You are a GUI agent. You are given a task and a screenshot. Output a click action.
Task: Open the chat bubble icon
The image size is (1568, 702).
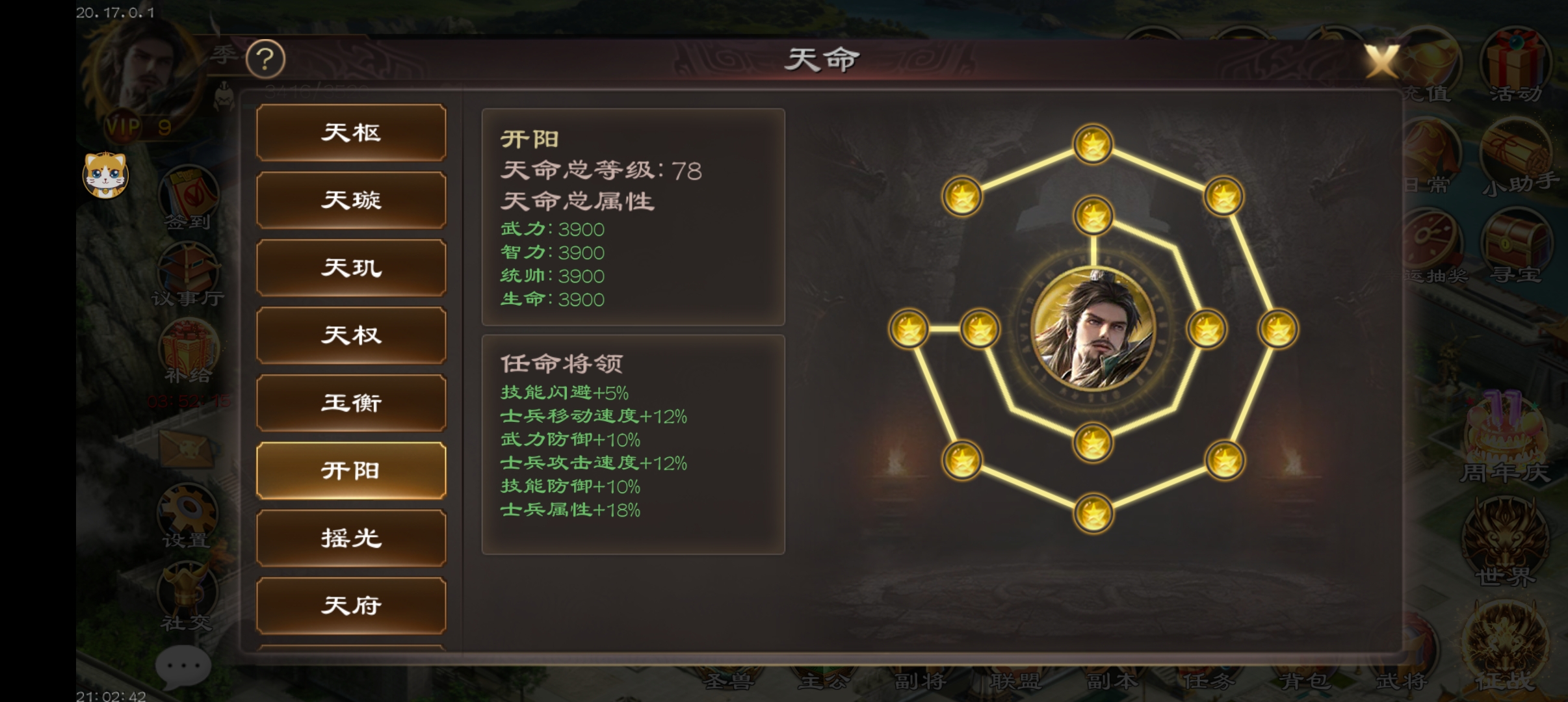(183, 668)
